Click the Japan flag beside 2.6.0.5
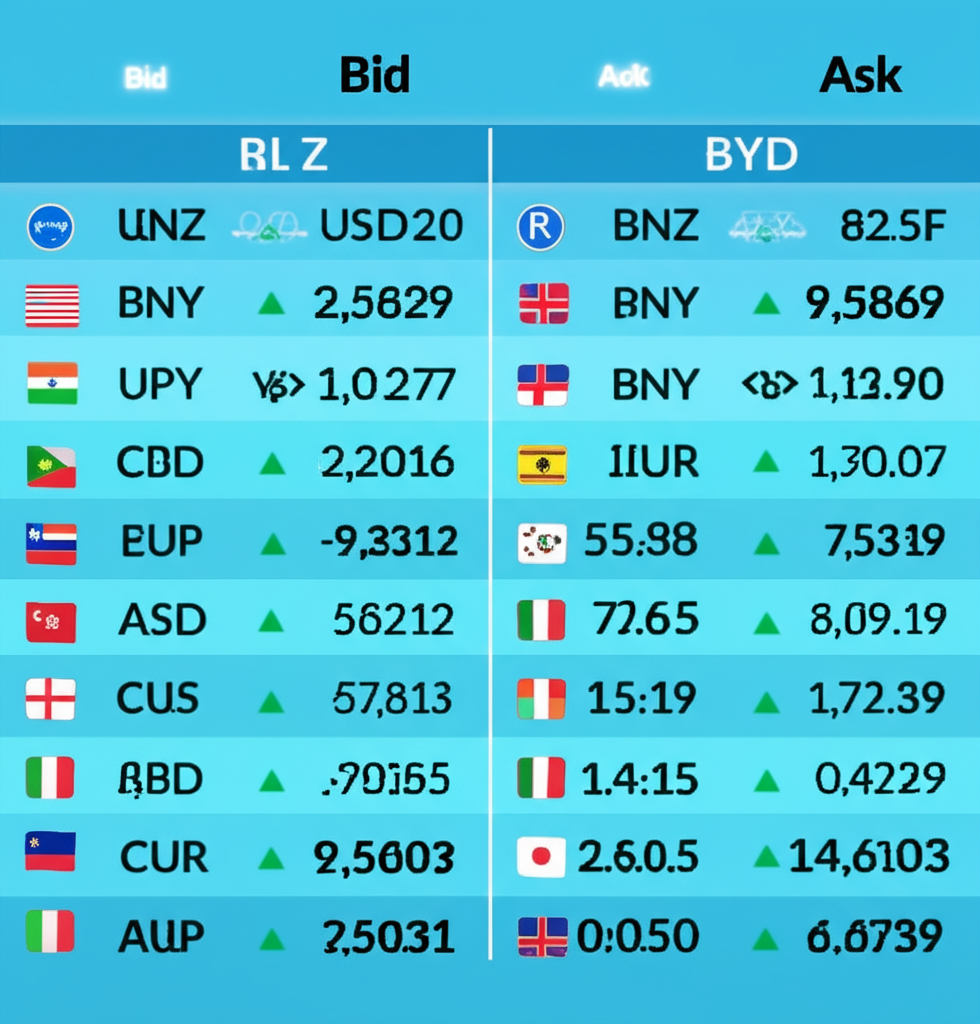The height and width of the screenshot is (1024, 980). 542,857
